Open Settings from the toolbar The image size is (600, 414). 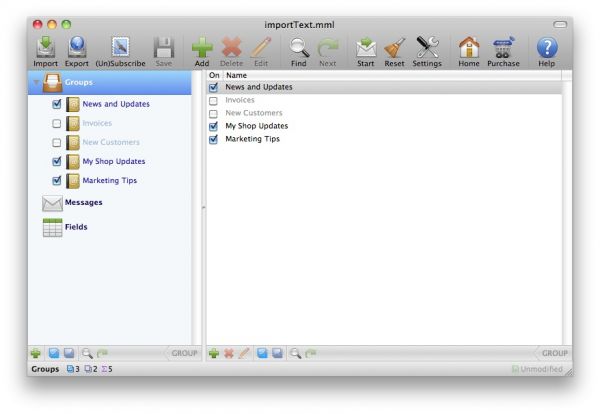click(x=427, y=47)
